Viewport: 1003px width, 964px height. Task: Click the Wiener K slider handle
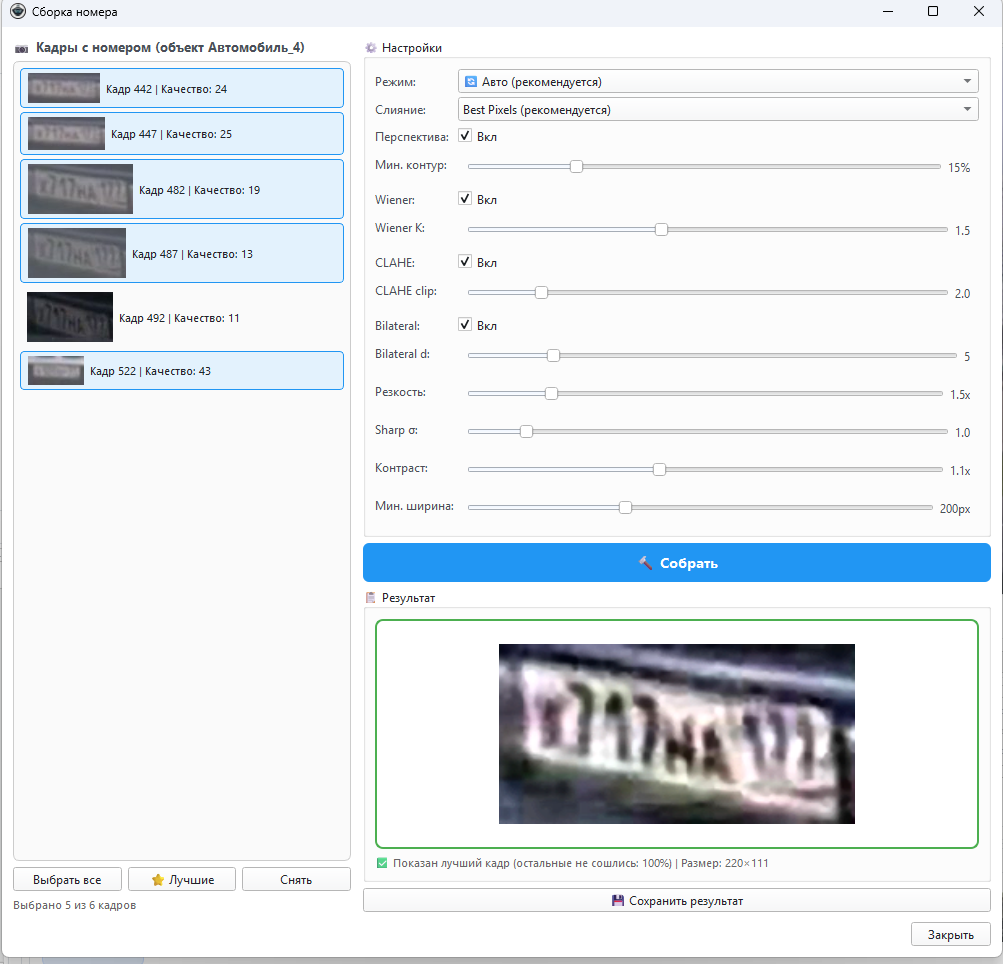click(661, 230)
